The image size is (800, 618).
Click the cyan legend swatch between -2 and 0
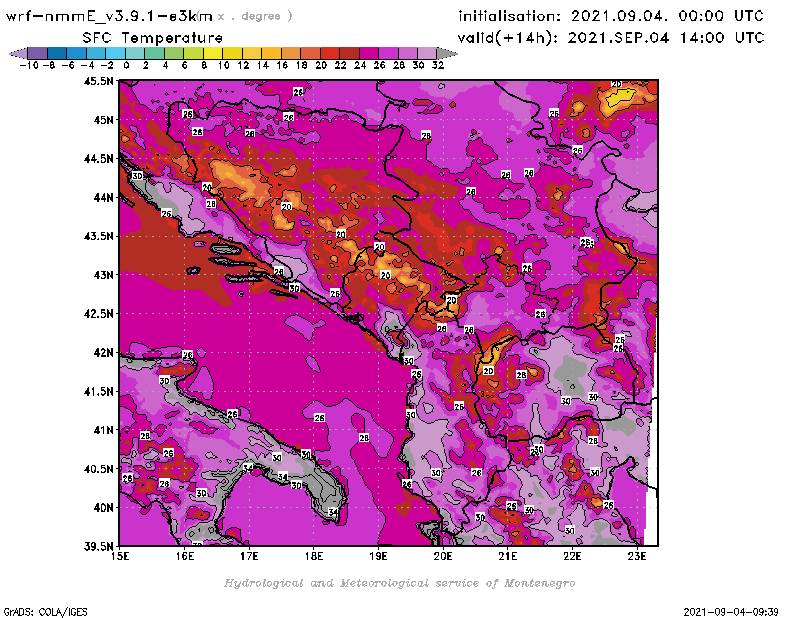point(115,53)
